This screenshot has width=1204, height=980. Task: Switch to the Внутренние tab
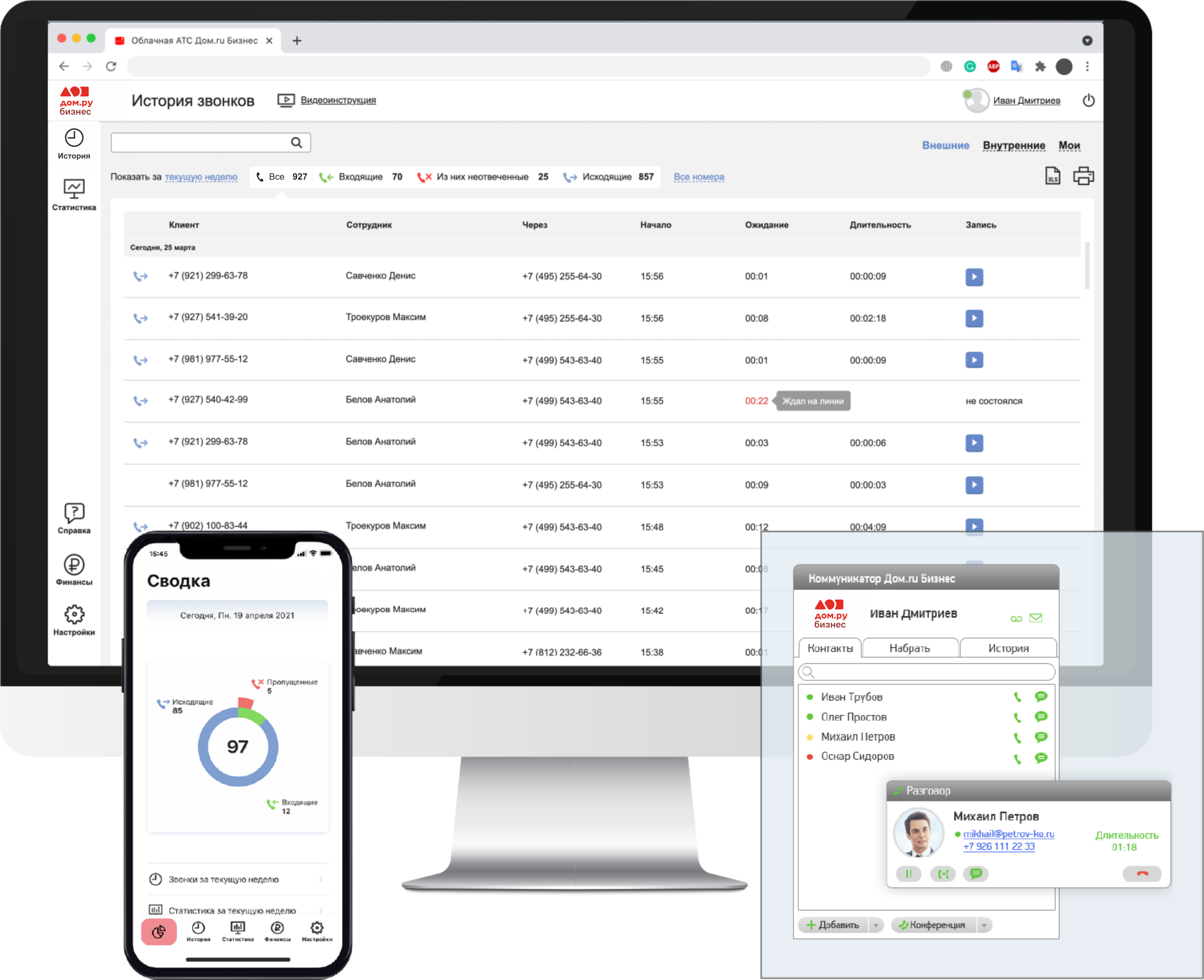pyautogui.click(x=1013, y=144)
